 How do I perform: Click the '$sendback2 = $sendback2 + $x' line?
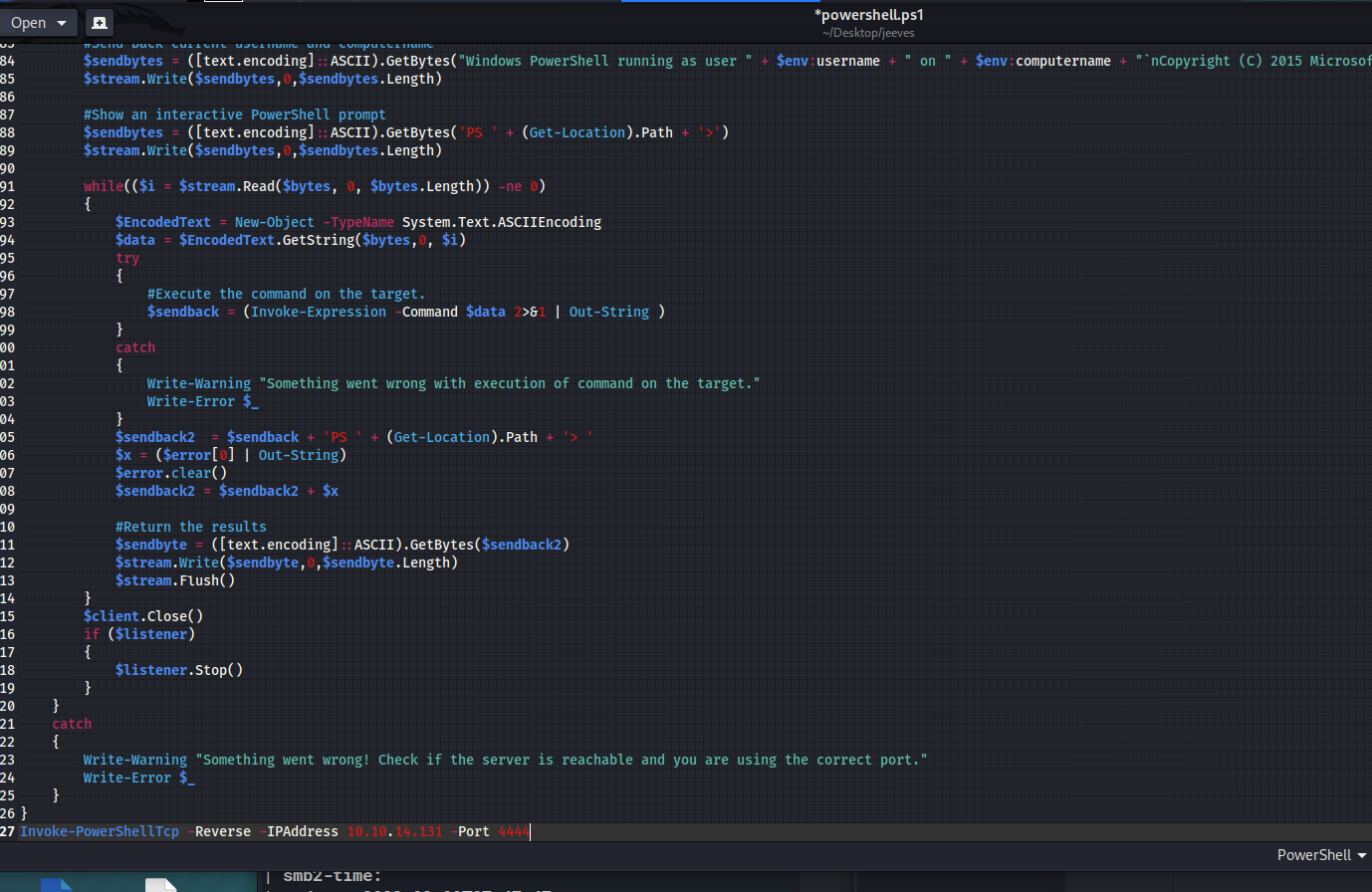tap(227, 491)
